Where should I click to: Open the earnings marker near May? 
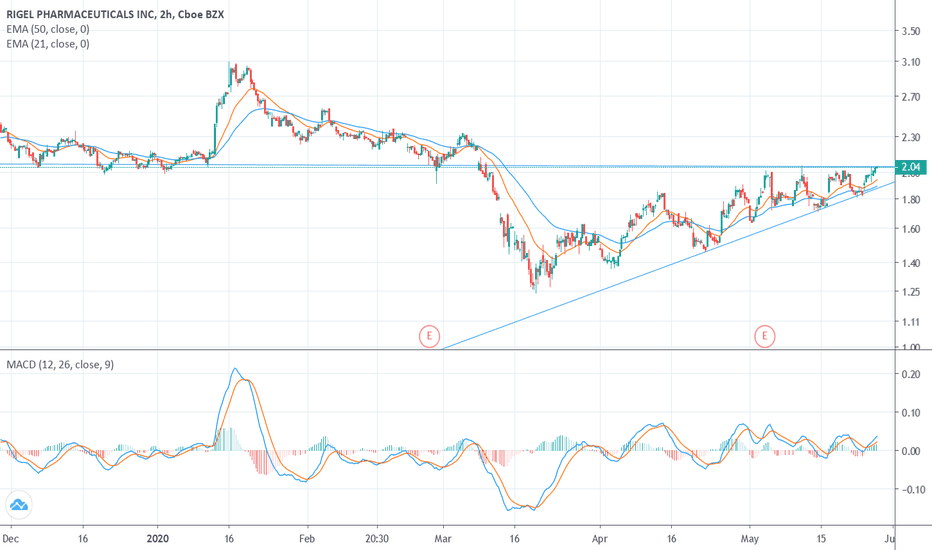tap(764, 336)
